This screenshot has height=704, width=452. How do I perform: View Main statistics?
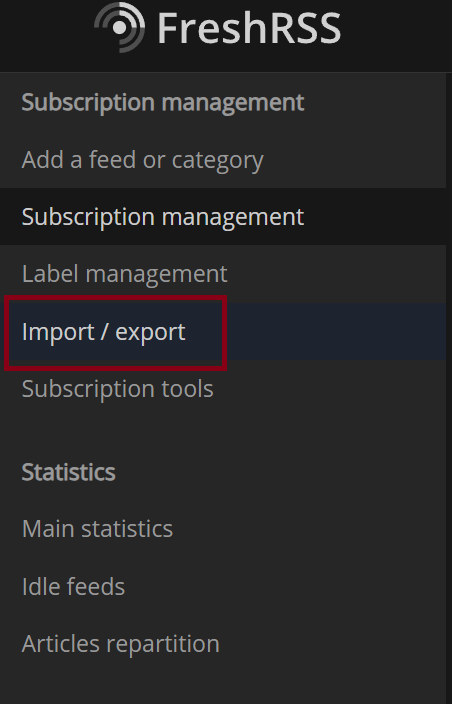pos(223,528)
